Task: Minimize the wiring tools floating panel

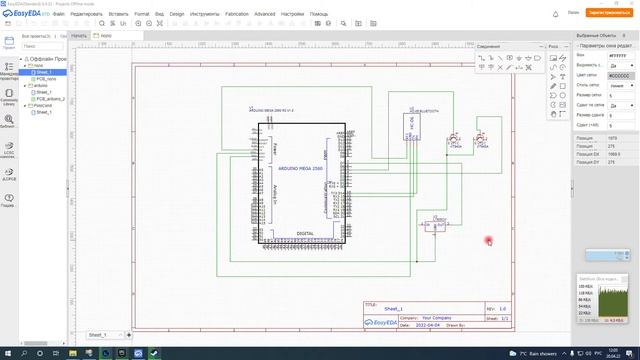Action: tap(541, 47)
